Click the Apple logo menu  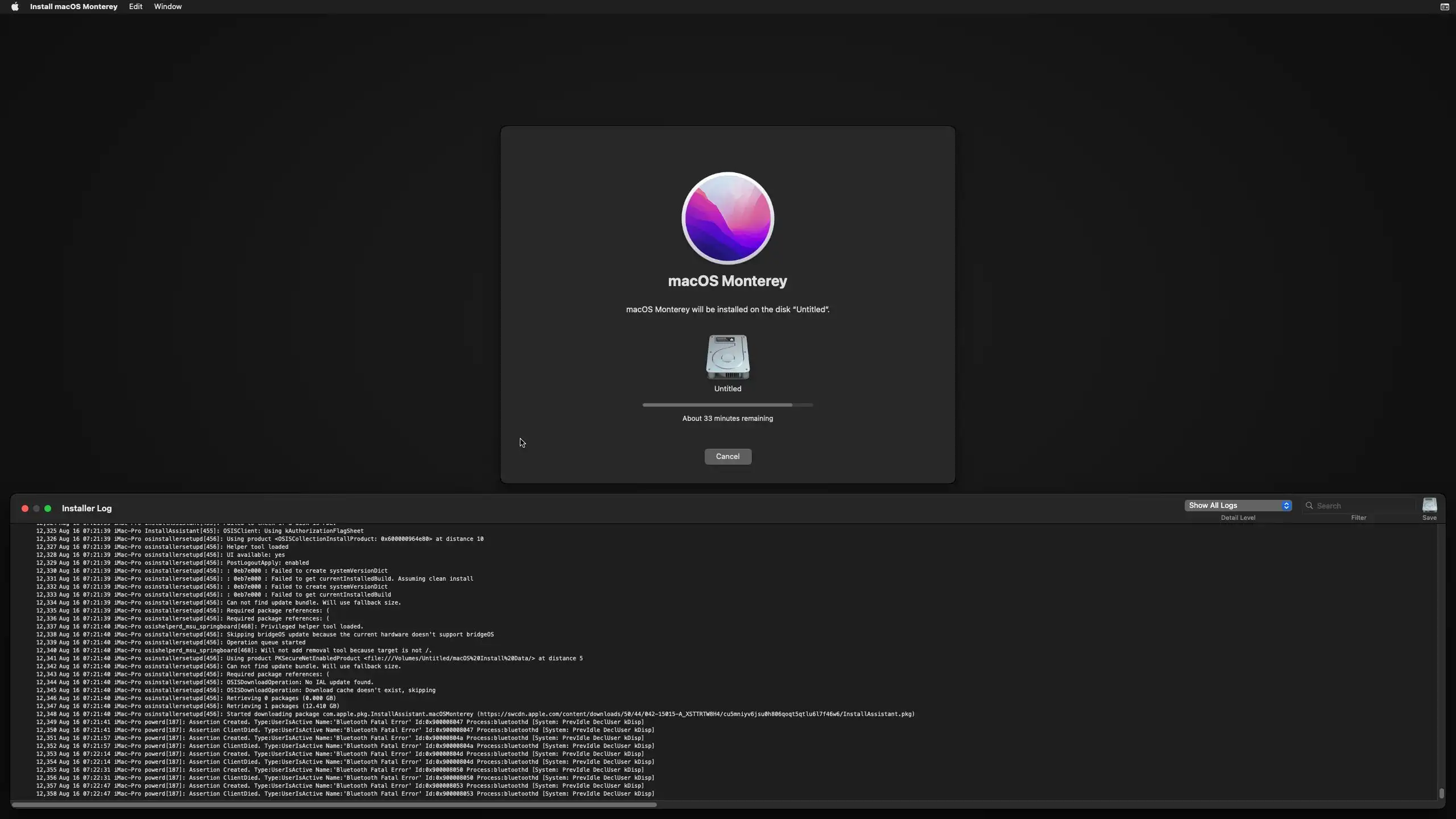click(15, 7)
